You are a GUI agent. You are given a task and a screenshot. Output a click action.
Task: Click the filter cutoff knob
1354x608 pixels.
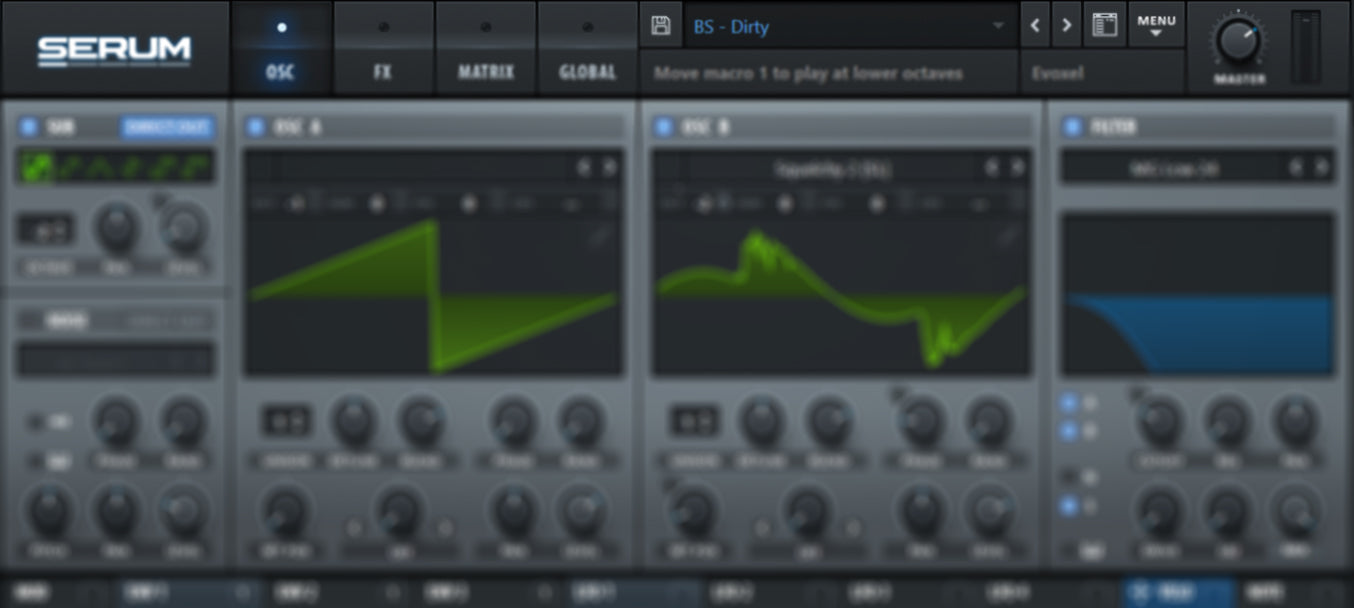[1160, 421]
